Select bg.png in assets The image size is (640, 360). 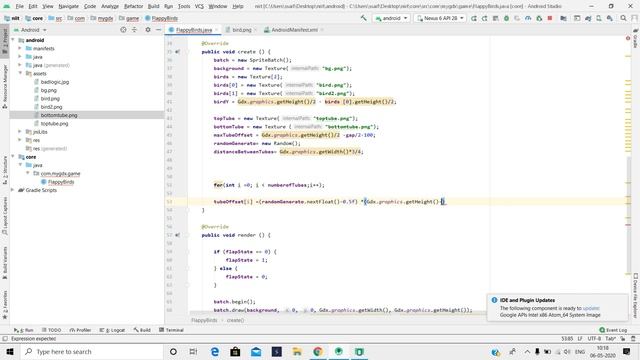[49, 90]
